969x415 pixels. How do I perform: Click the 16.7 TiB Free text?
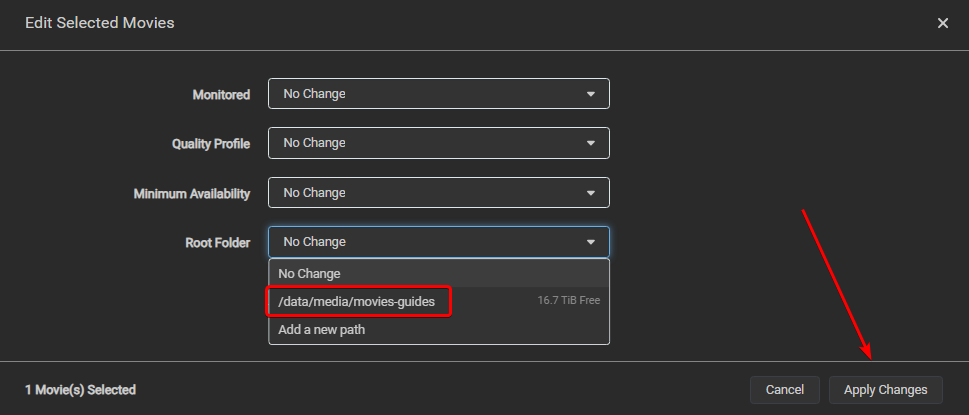[x=568, y=301]
